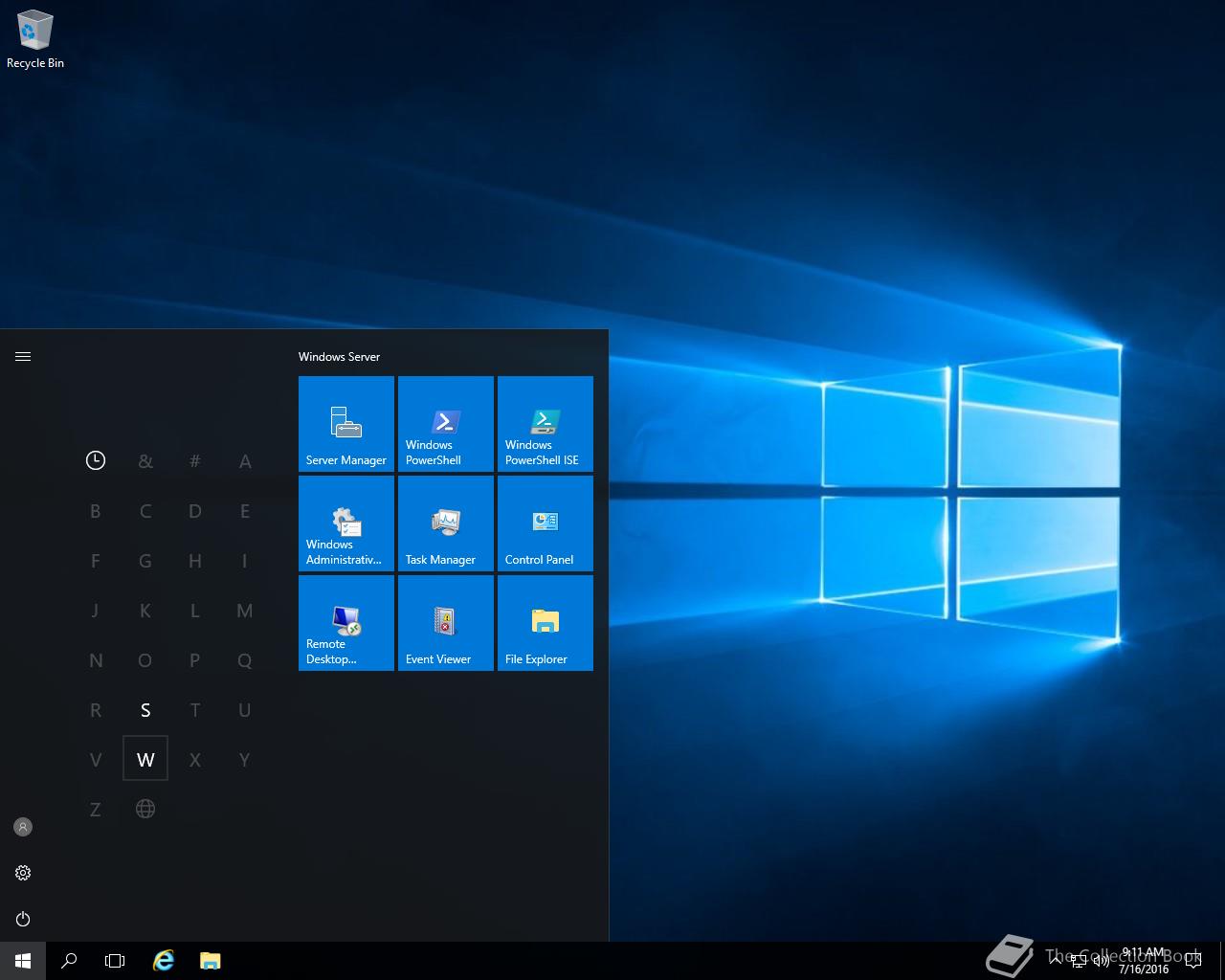
Task: Open Task View from the taskbar
Action: (x=115, y=961)
